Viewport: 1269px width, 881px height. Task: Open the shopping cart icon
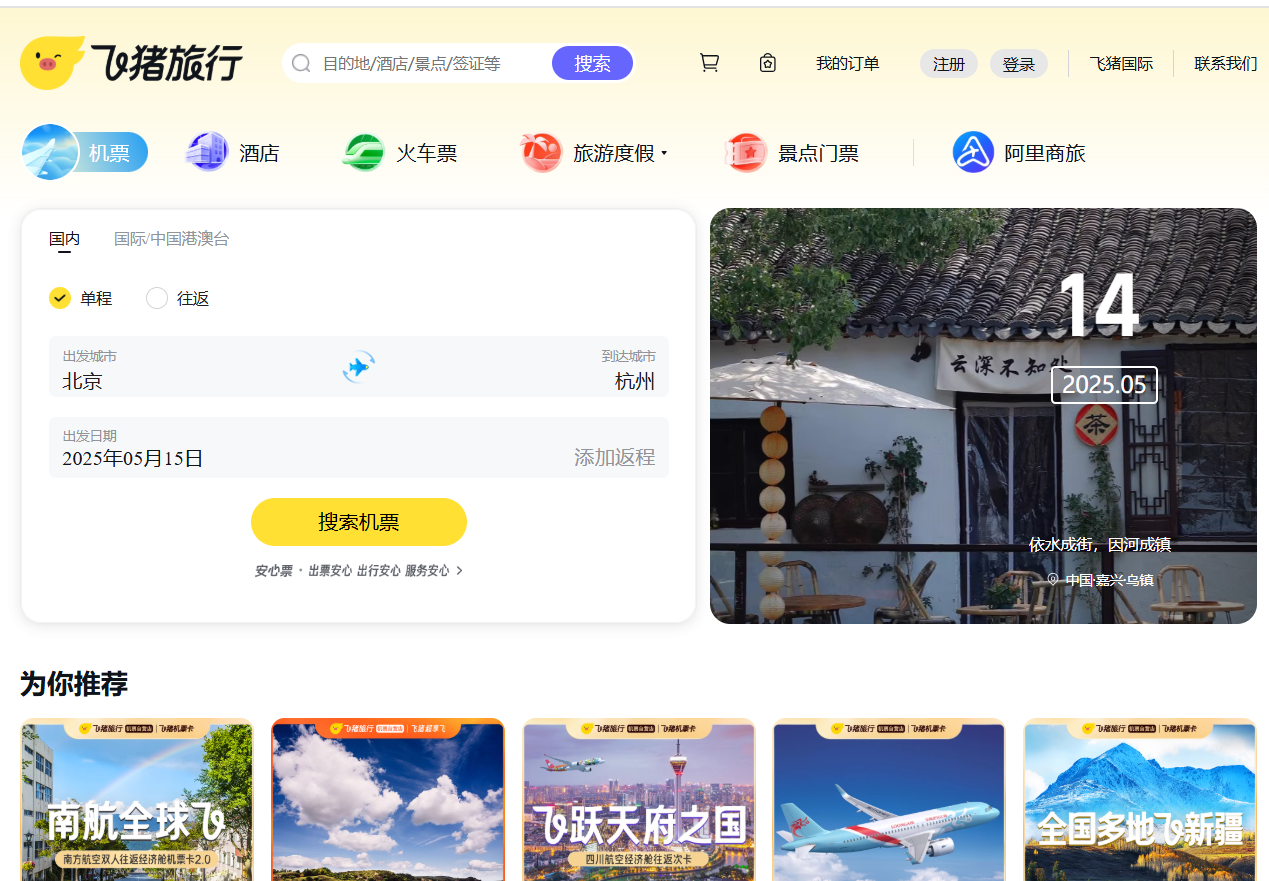709,63
